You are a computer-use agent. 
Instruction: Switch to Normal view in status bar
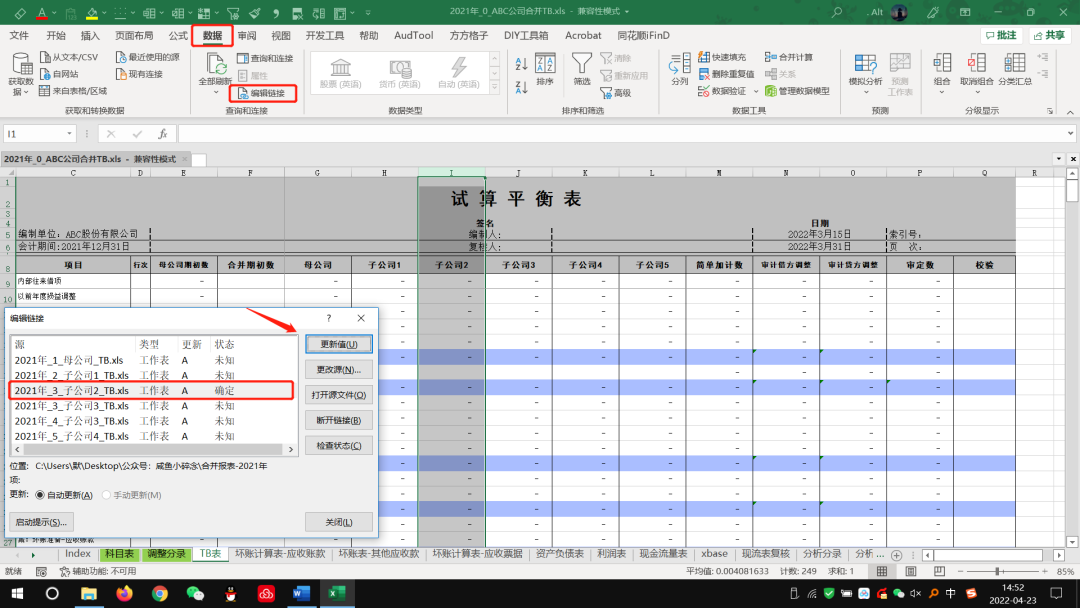[x=882, y=572]
